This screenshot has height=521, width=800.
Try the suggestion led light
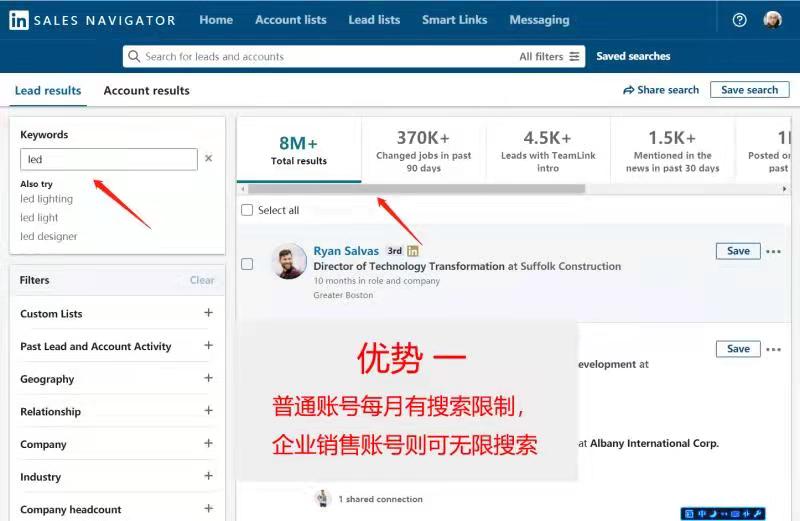tap(39, 218)
